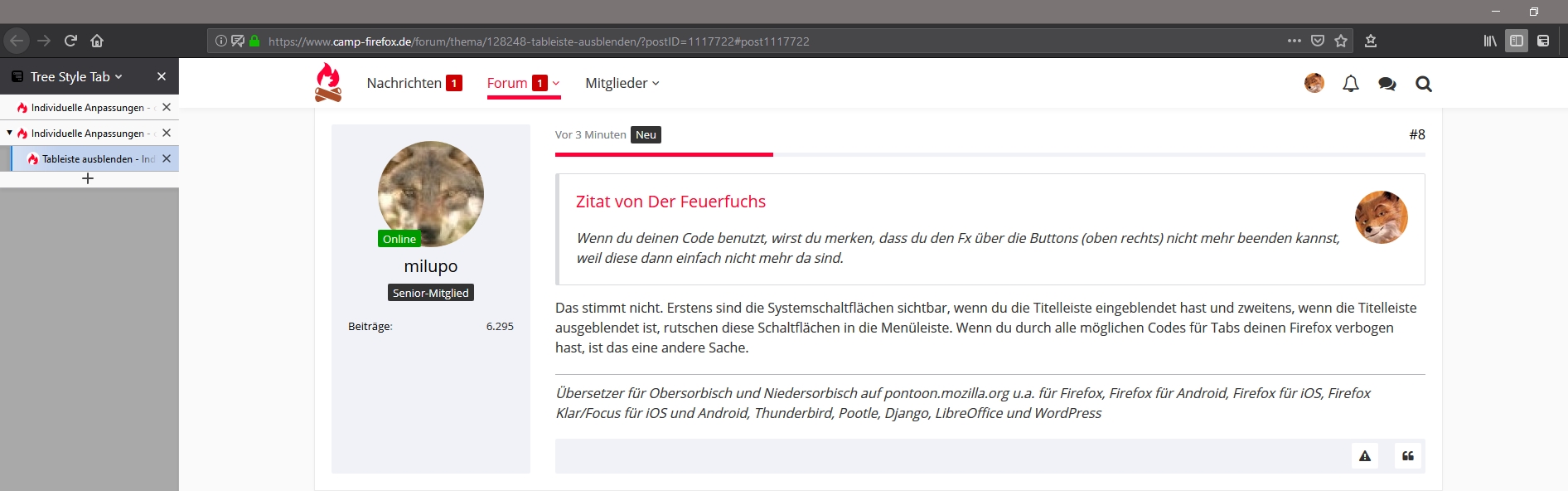Show site information in the address bar

221,41
